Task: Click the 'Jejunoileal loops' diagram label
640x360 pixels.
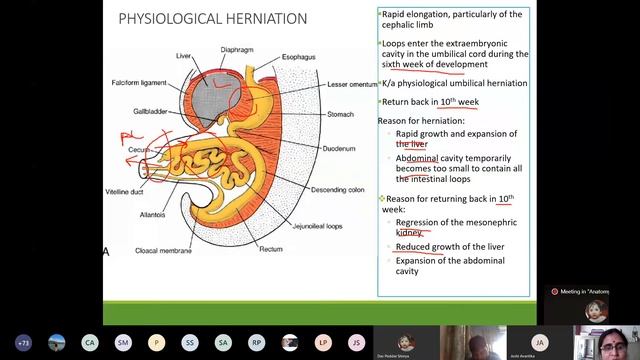Action: pyautogui.click(x=317, y=226)
